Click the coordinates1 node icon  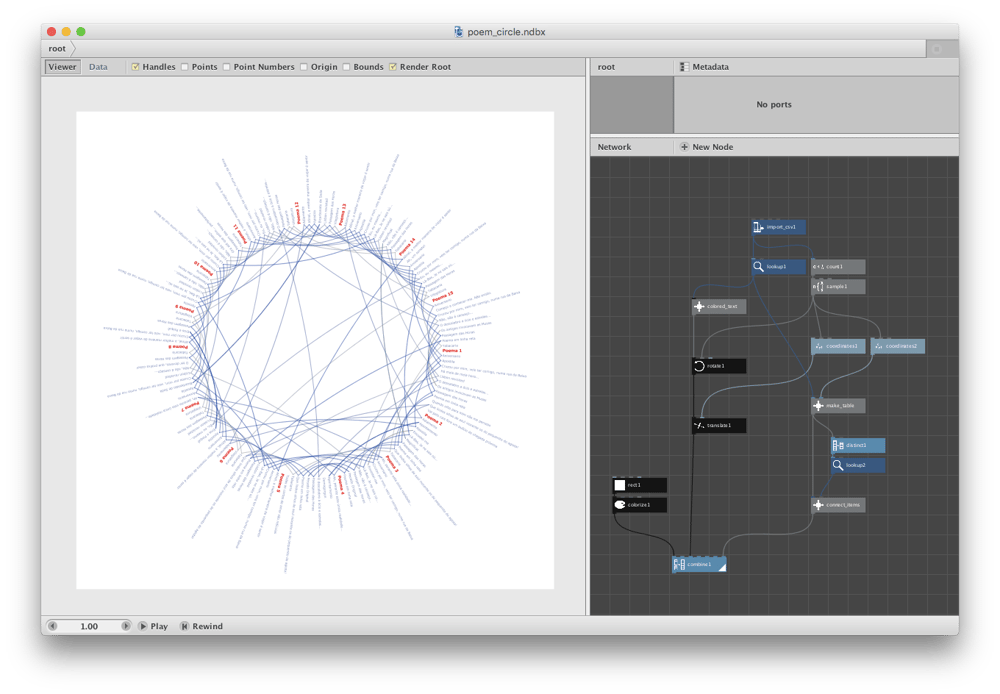[x=818, y=346]
